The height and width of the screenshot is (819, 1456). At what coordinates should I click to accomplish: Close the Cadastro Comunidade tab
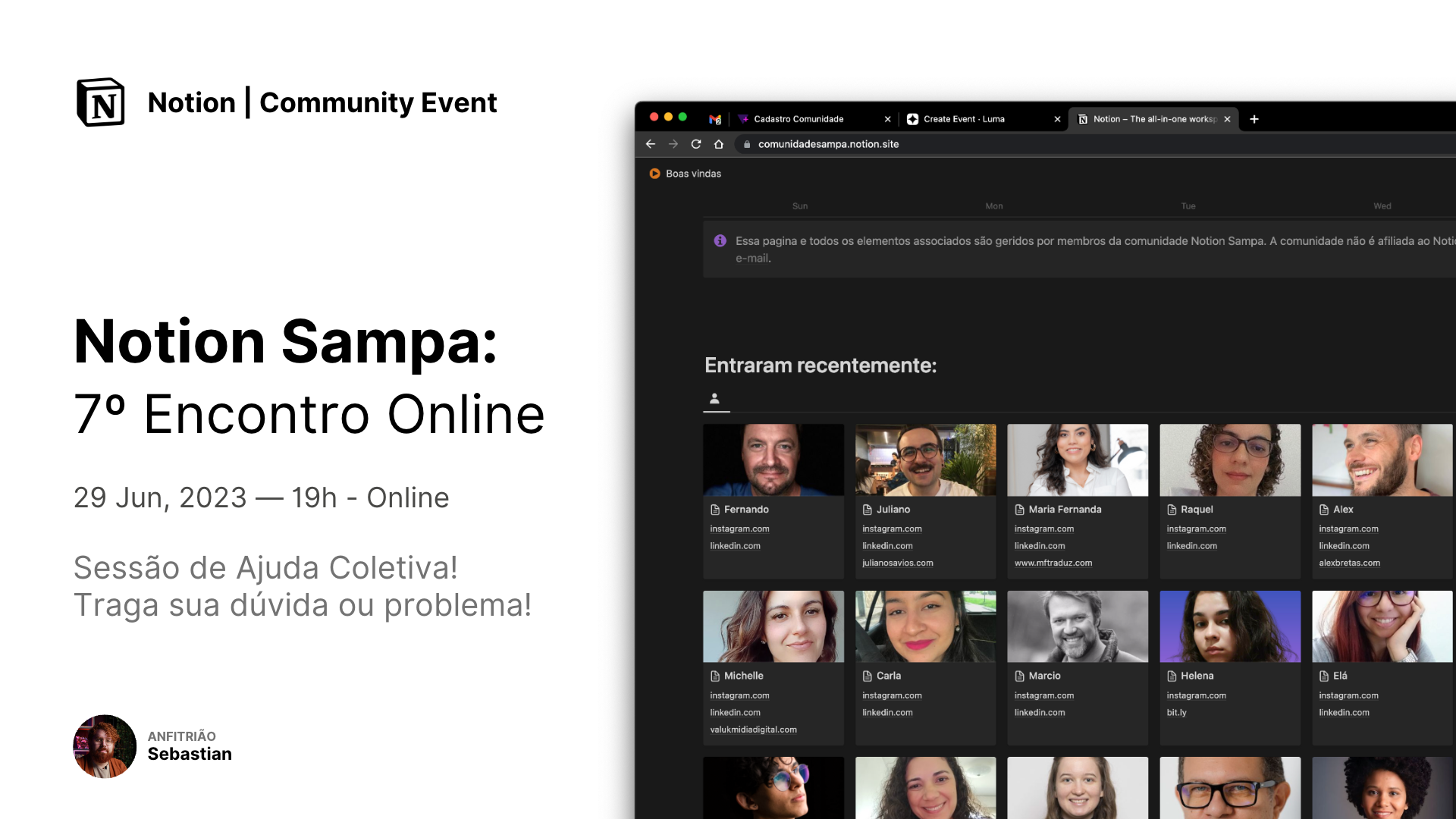[x=888, y=119]
